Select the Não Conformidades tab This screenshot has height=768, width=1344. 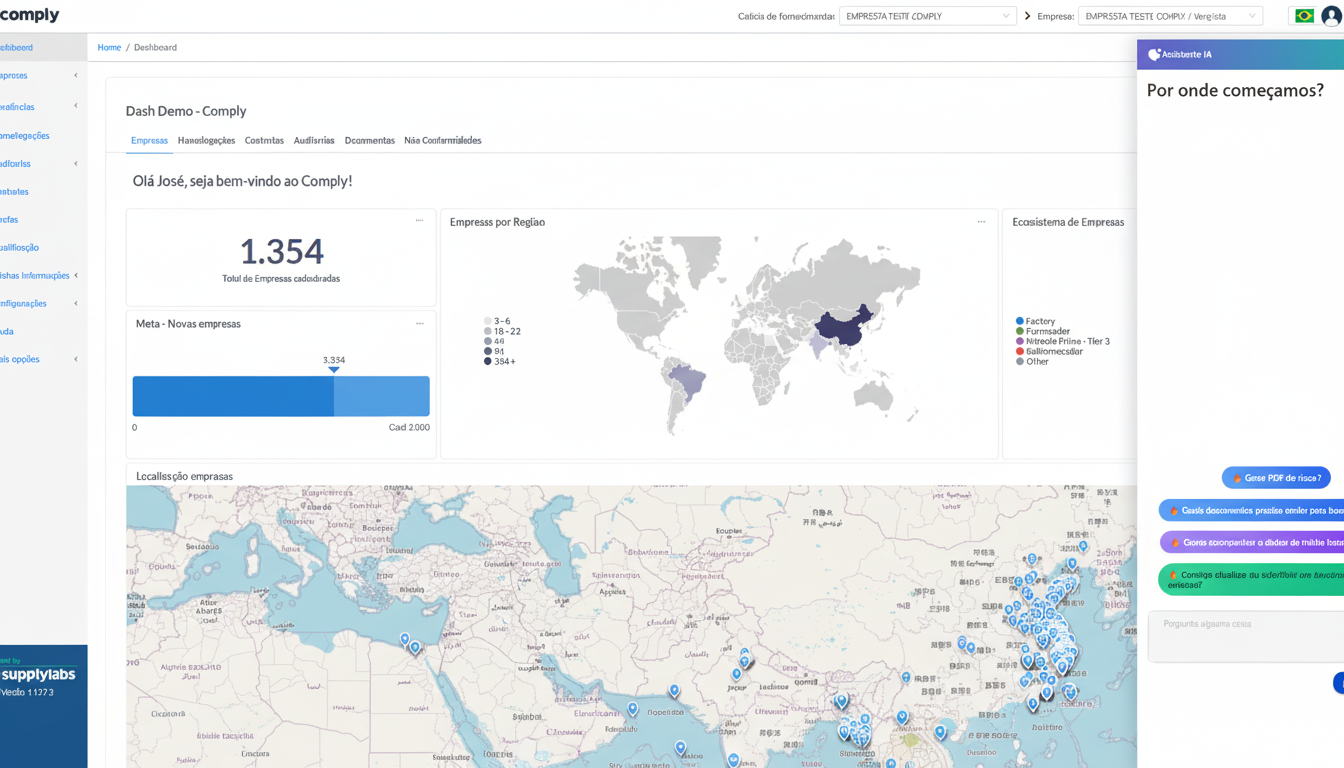[442, 141]
